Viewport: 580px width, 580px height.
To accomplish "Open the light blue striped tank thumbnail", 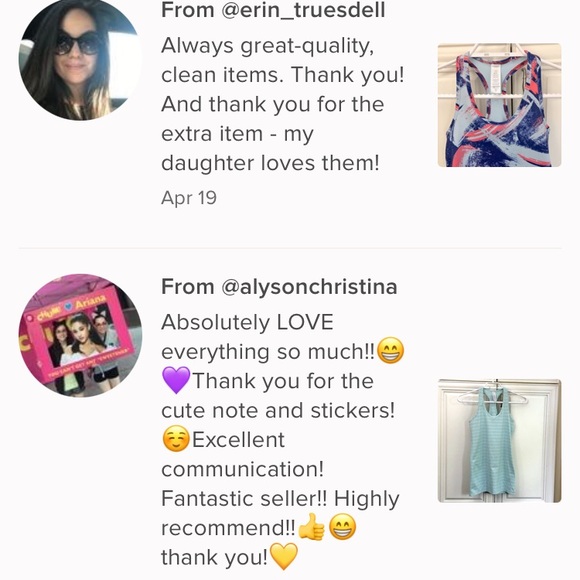I will pyautogui.click(x=499, y=441).
